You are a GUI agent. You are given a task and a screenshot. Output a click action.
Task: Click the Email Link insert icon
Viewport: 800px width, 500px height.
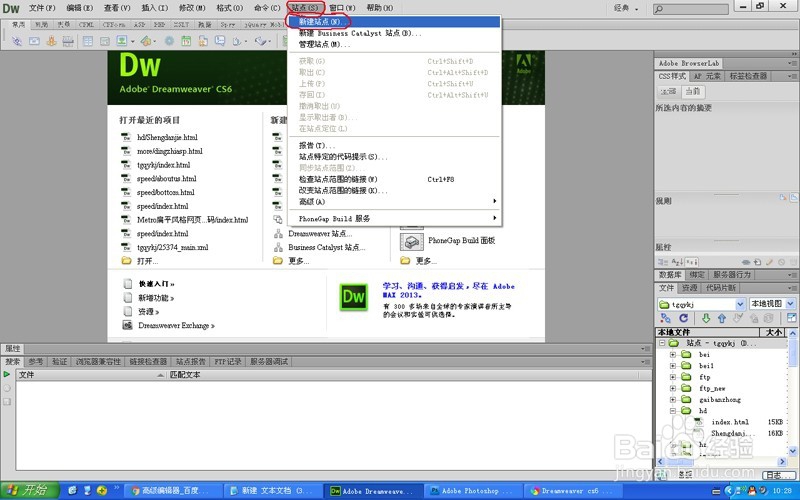(34, 41)
